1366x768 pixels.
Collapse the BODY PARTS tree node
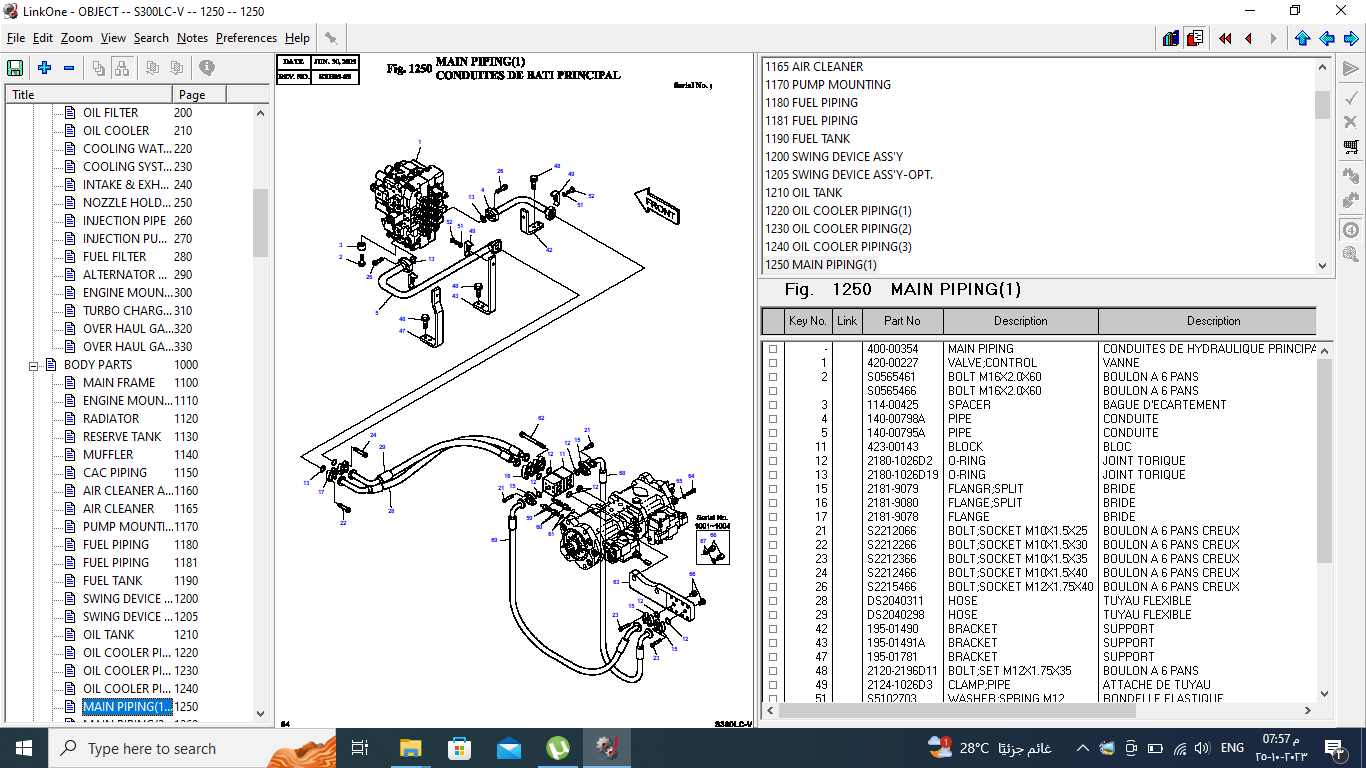(x=33, y=365)
